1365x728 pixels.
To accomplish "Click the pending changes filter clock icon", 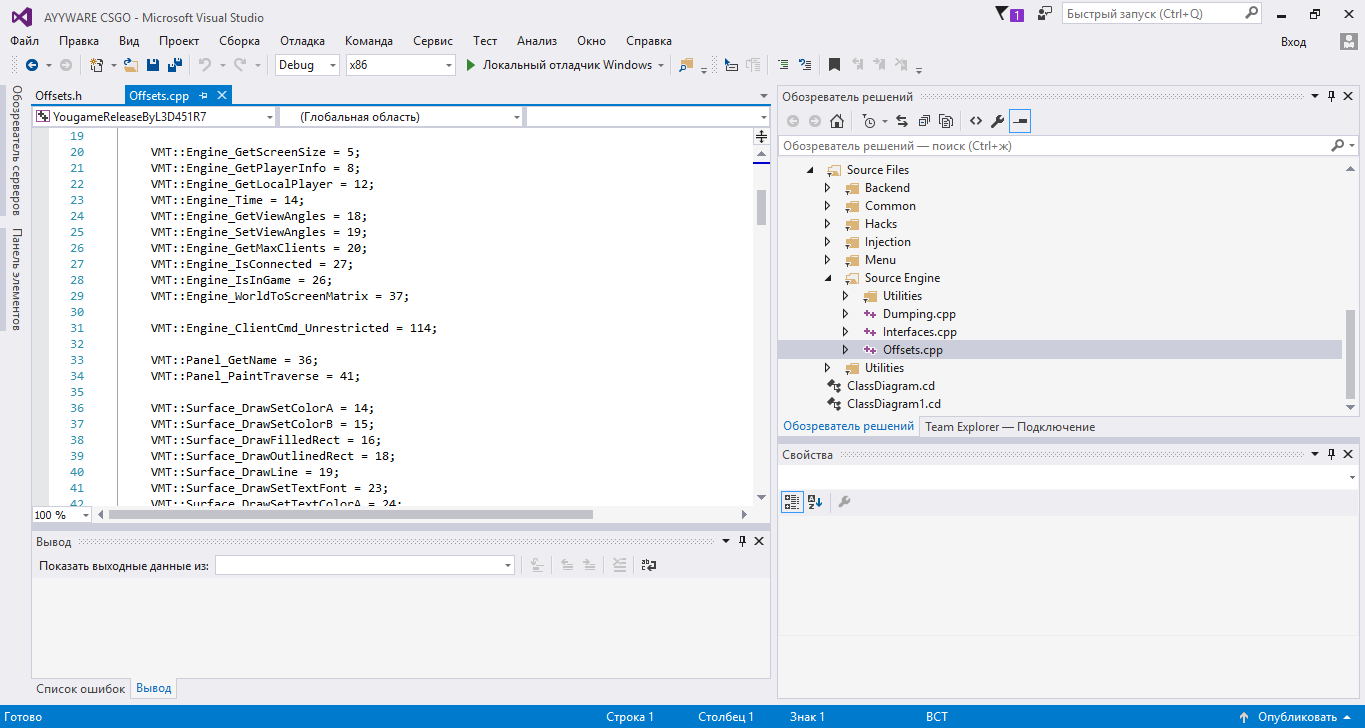I will click(x=868, y=122).
